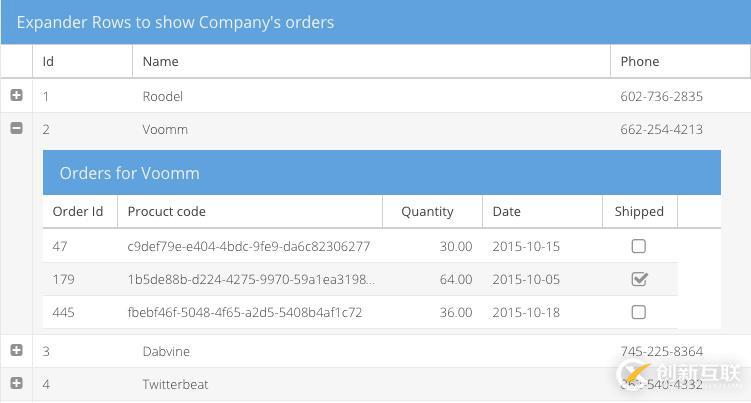751x403 pixels.
Task: Select product code cell starting c9def79e
Action: [x=249, y=246]
